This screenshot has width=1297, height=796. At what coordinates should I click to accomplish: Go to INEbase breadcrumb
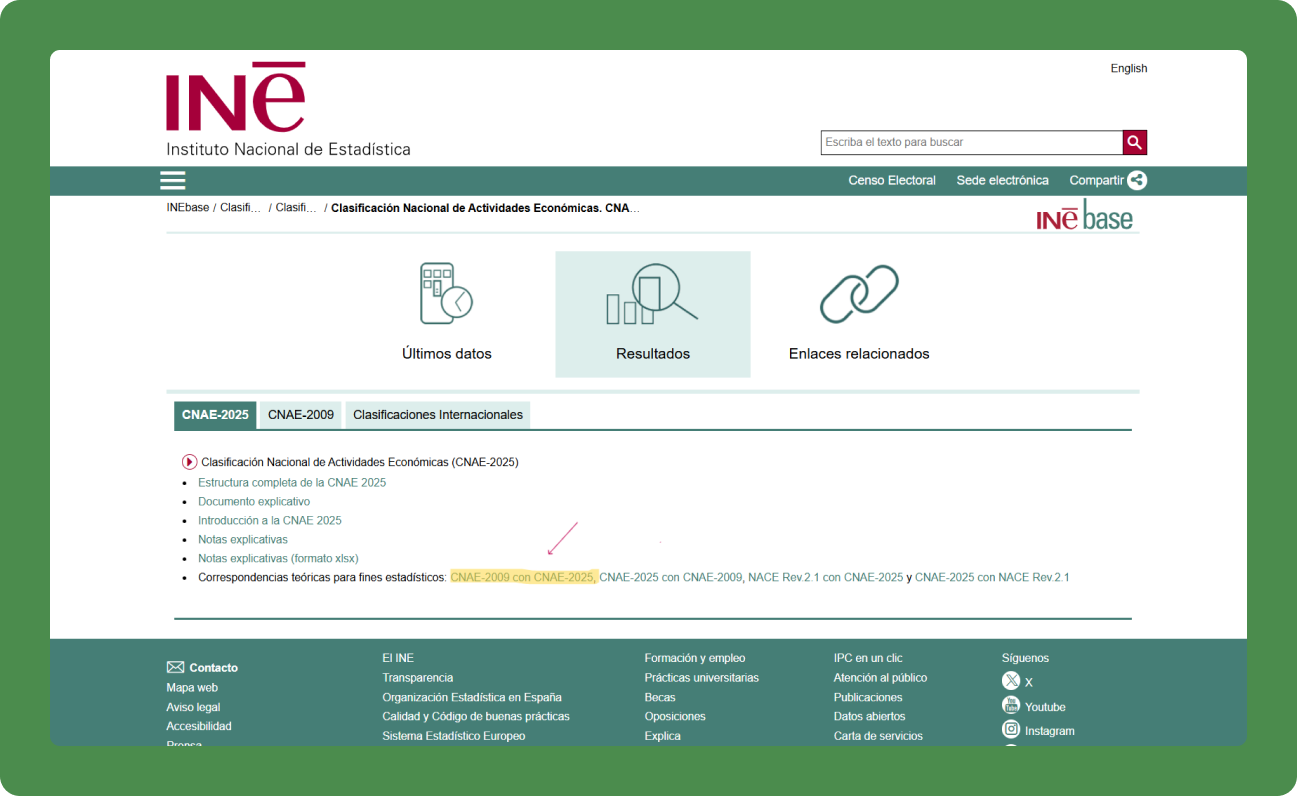(188, 208)
